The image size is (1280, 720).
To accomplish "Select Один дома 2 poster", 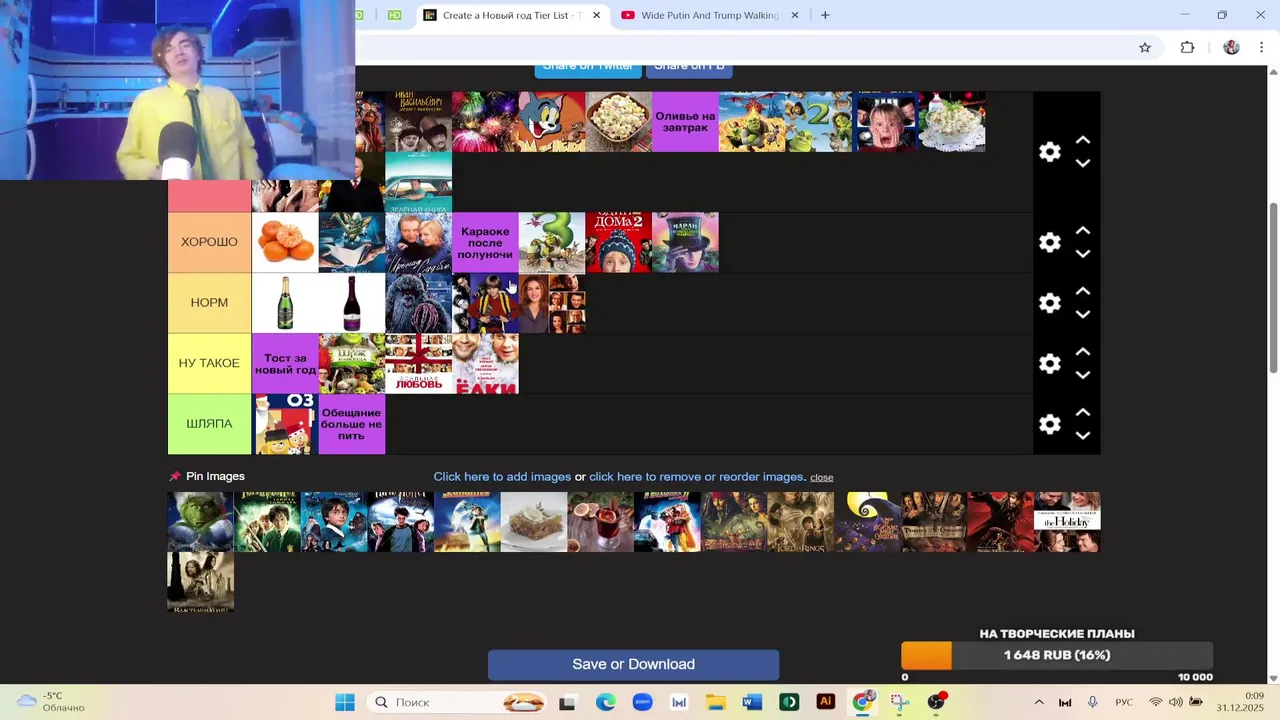I will coord(618,242).
